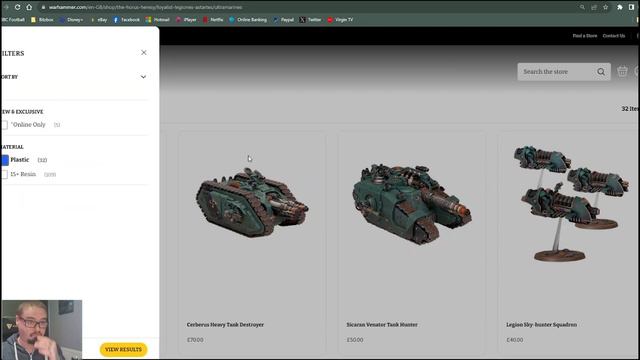640x360 pixels.
Task: Click the Sicaran Venator Tank Hunter title
Action: tap(382, 325)
